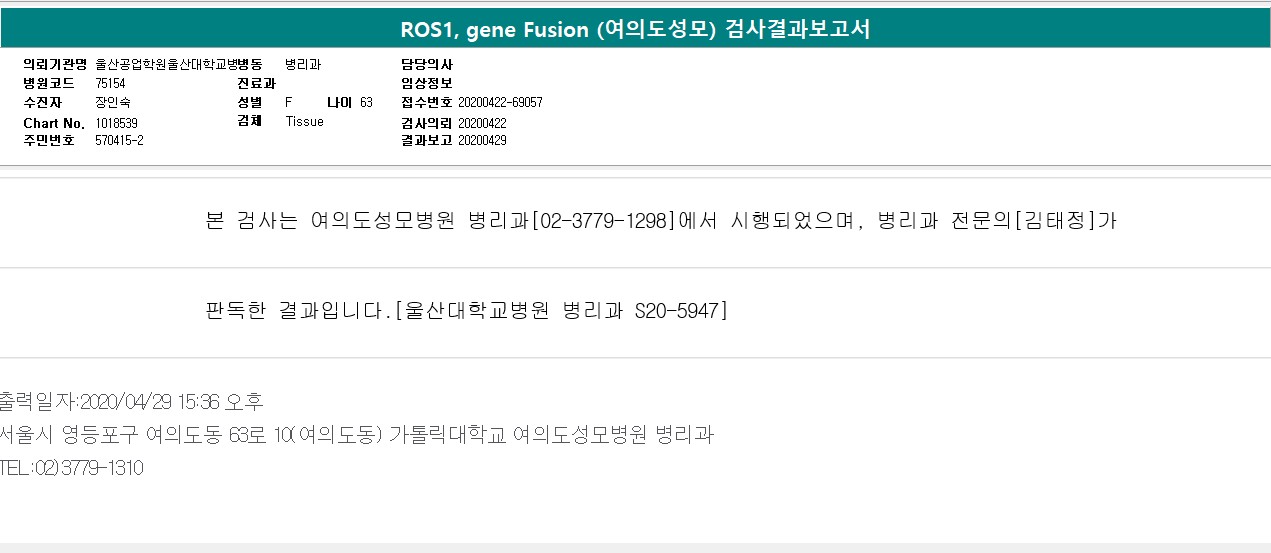Select the receipt number 20200422-69057
The width and height of the screenshot is (1271, 553).
pyautogui.click(x=500, y=102)
